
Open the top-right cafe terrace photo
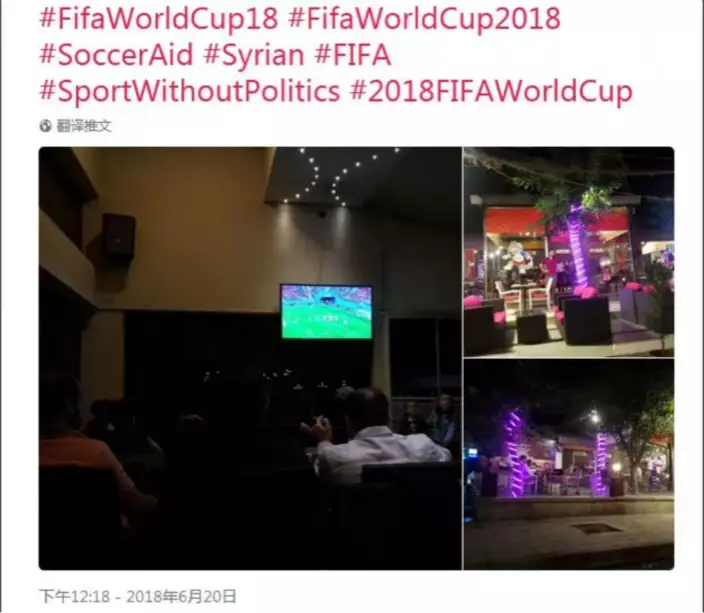click(x=569, y=252)
